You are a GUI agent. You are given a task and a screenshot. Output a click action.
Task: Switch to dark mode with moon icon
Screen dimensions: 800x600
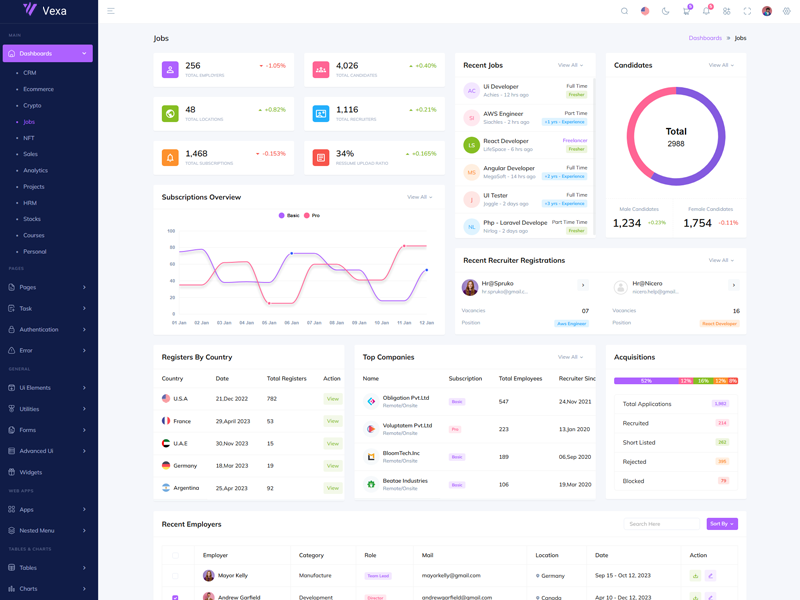pos(666,11)
